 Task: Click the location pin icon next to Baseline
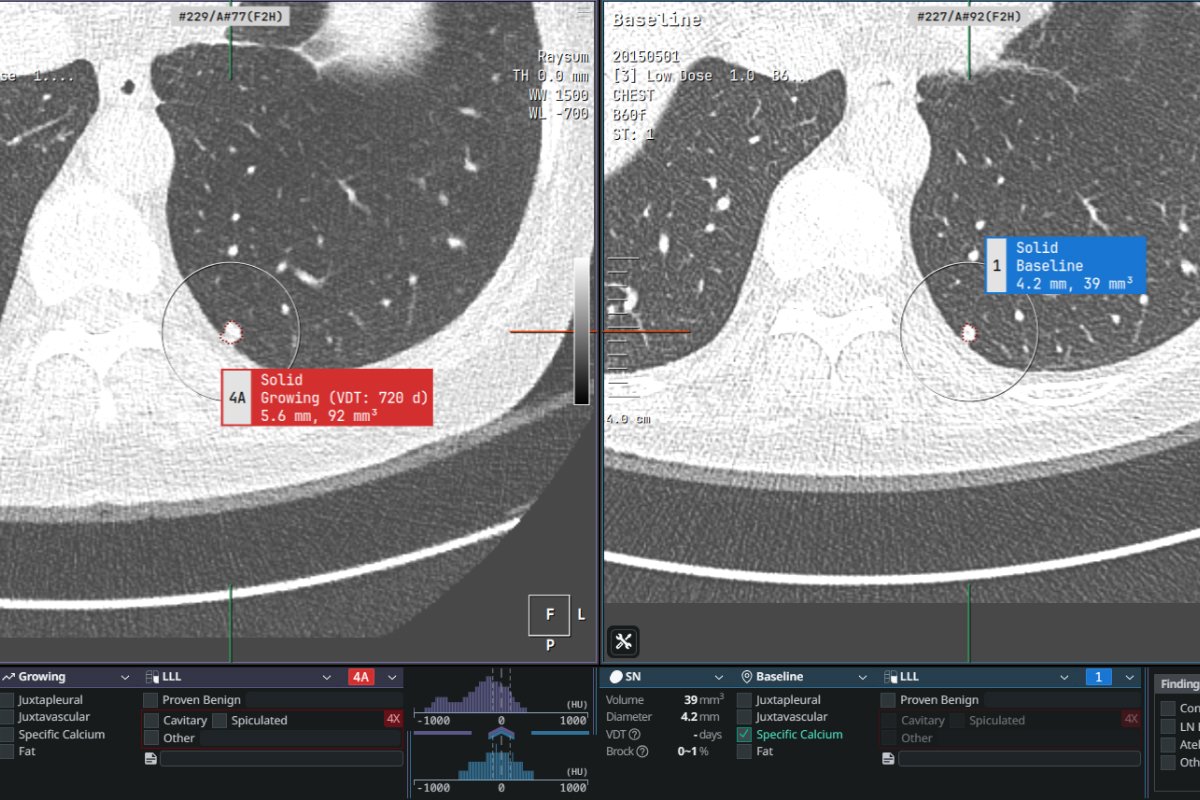746,677
